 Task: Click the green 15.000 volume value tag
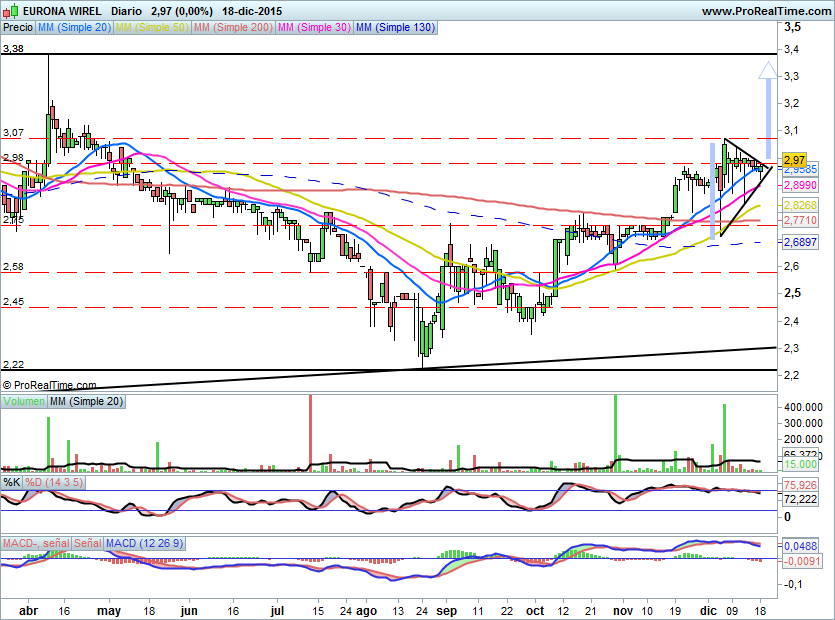798,464
